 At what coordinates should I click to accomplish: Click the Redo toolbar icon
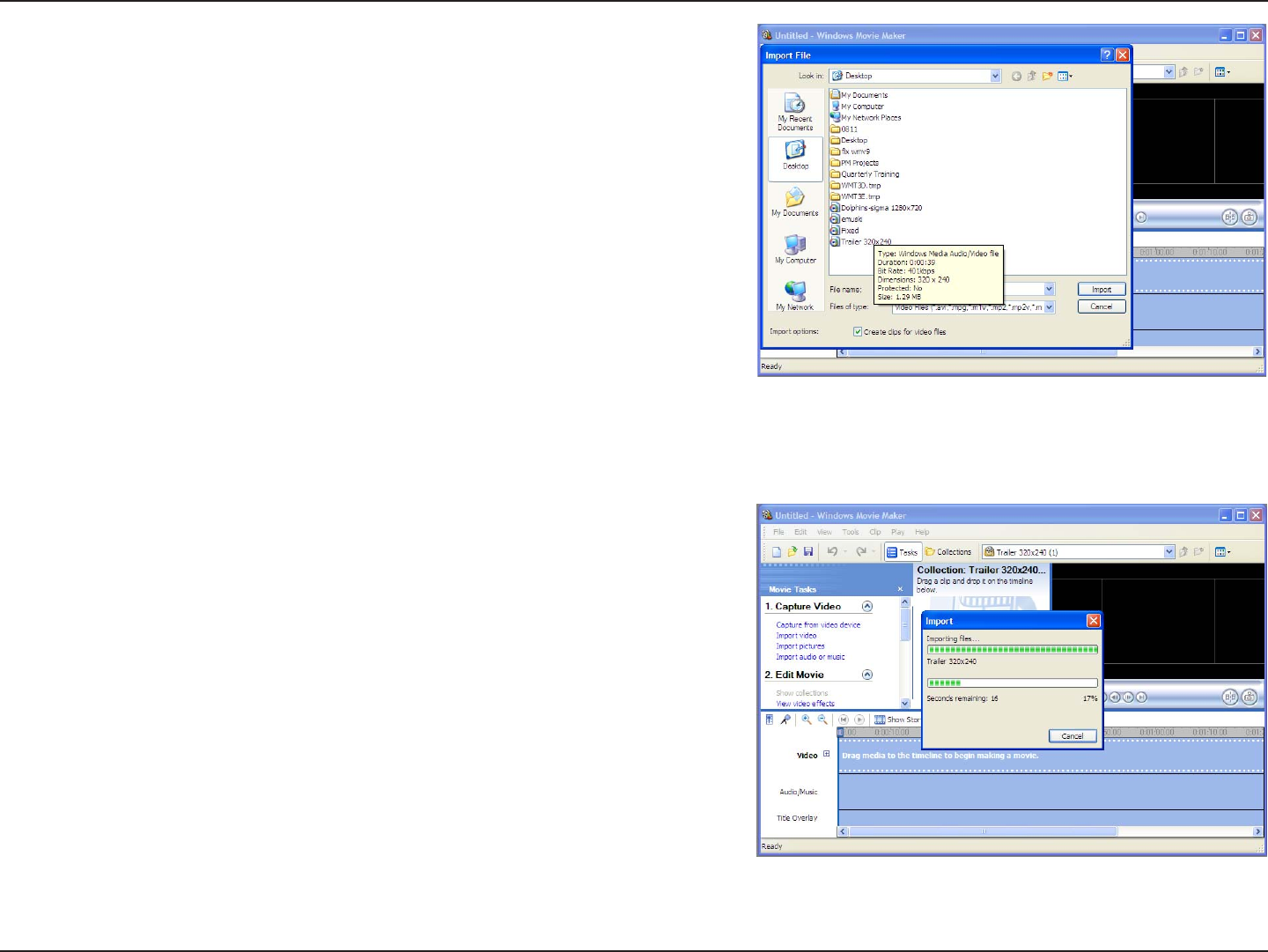pos(861,552)
